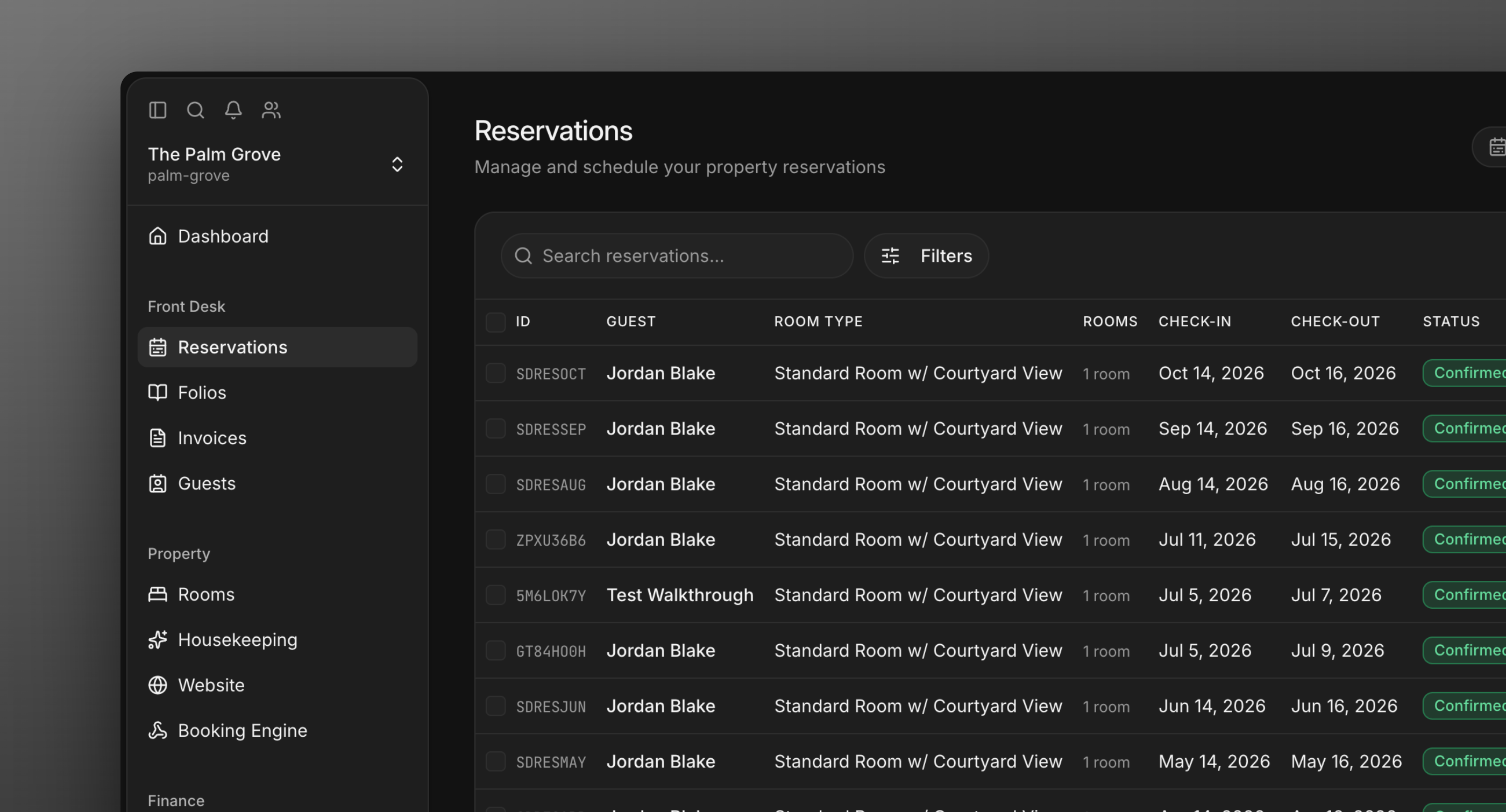Click the Aug 16, 2026 check-out date
1506x812 pixels.
(x=1345, y=484)
